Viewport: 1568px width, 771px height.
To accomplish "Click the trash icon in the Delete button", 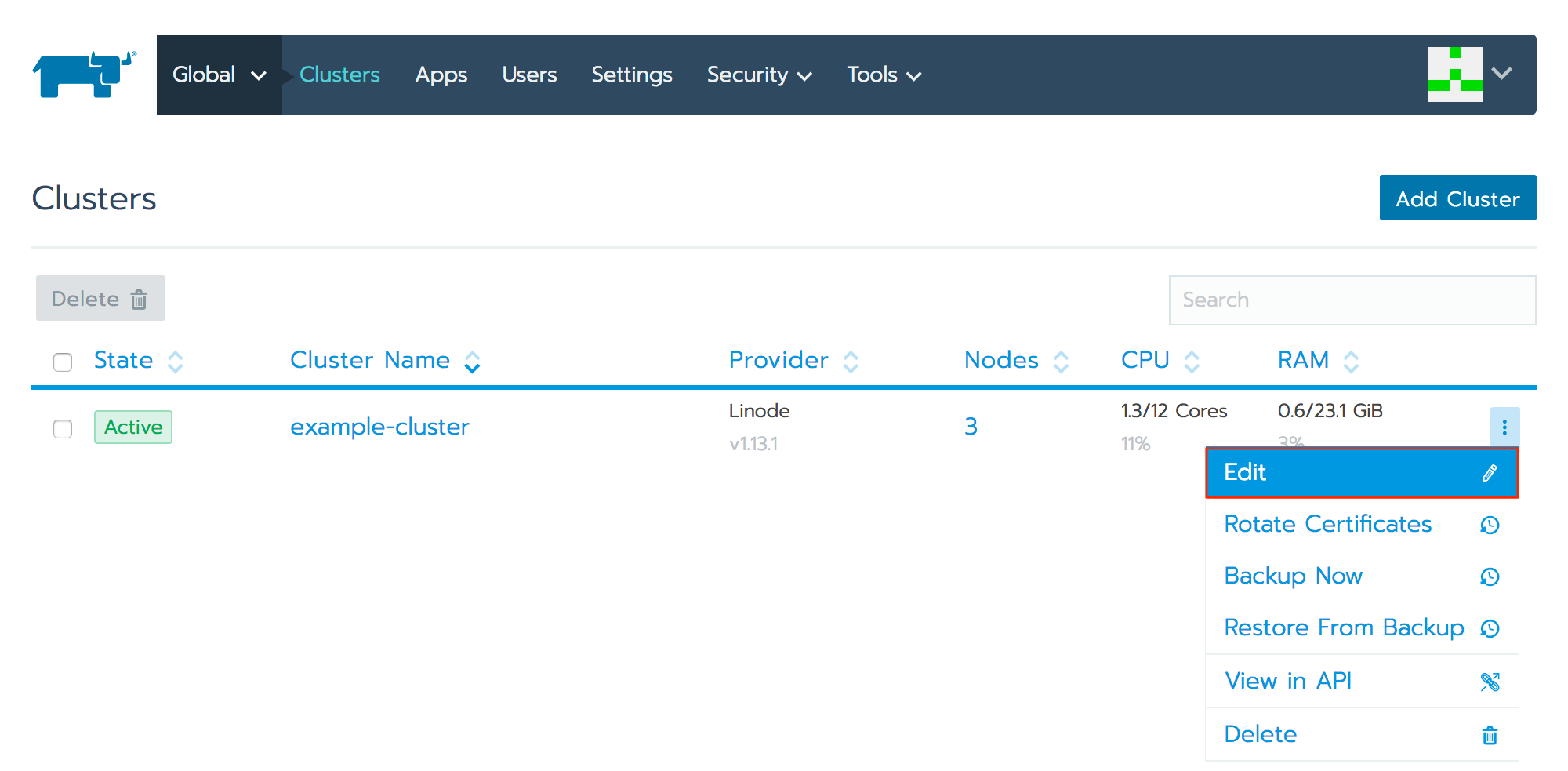I will pos(140,299).
